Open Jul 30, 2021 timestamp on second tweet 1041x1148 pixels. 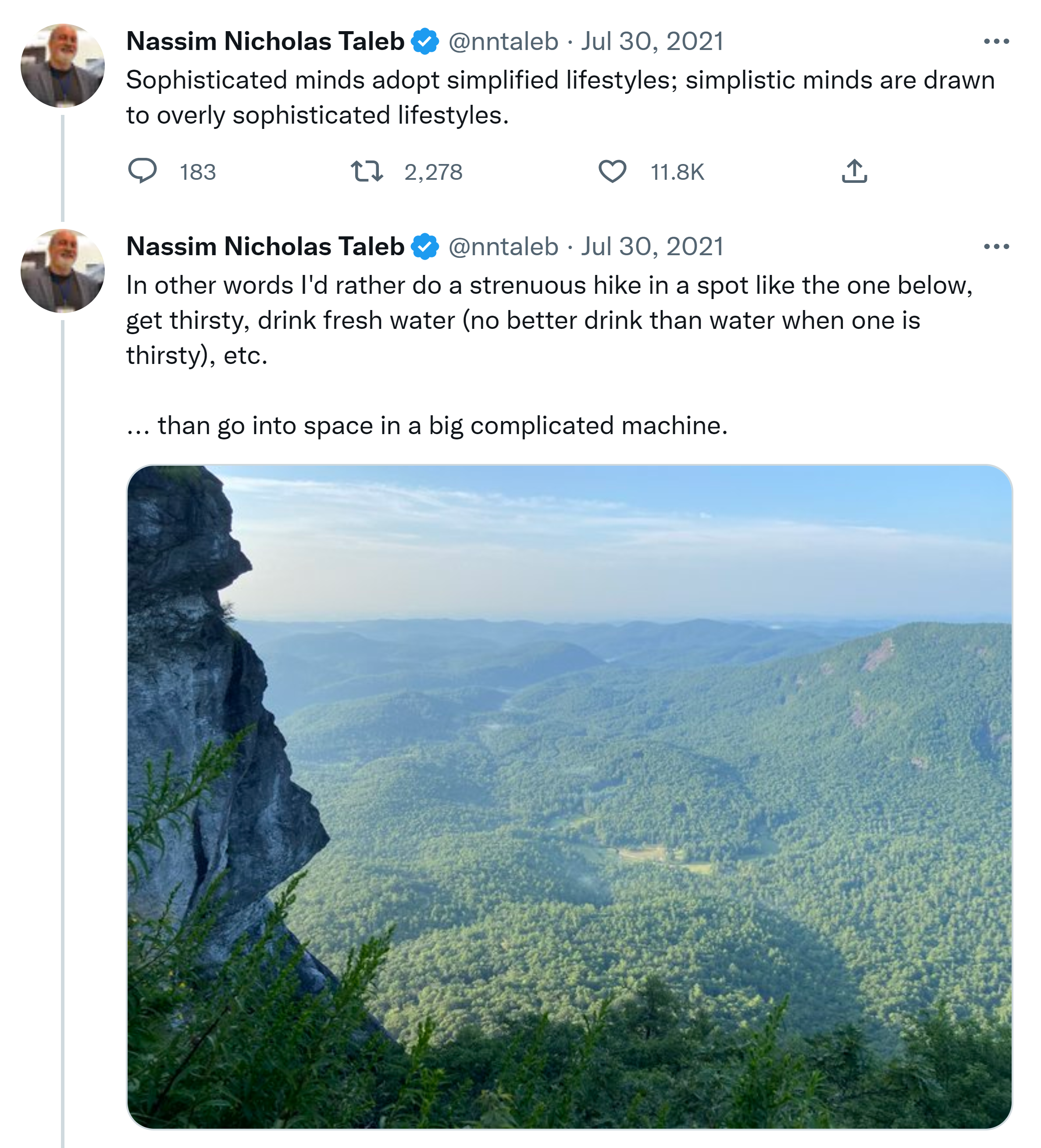(x=652, y=246)
